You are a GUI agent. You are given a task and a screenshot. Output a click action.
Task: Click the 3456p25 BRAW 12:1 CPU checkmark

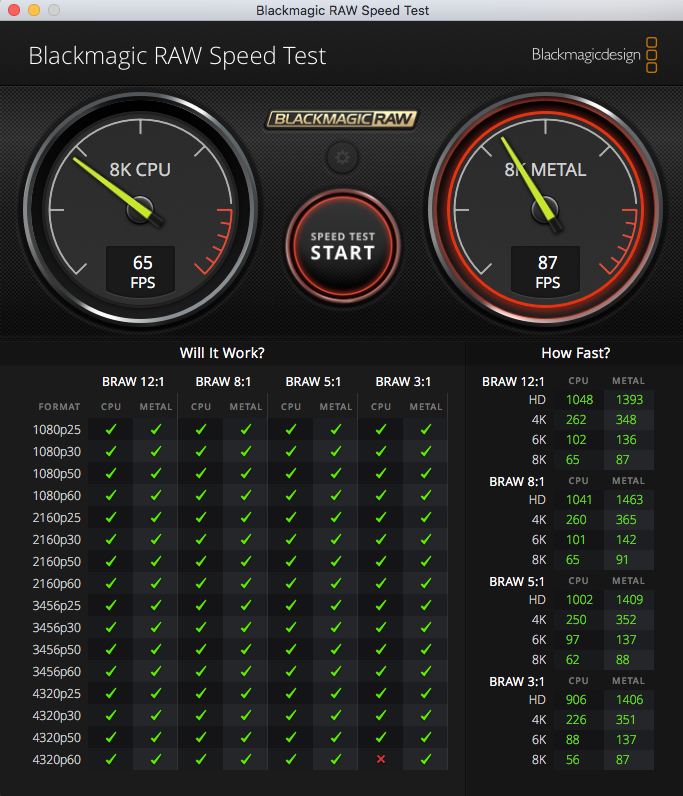tap(111, 606)
